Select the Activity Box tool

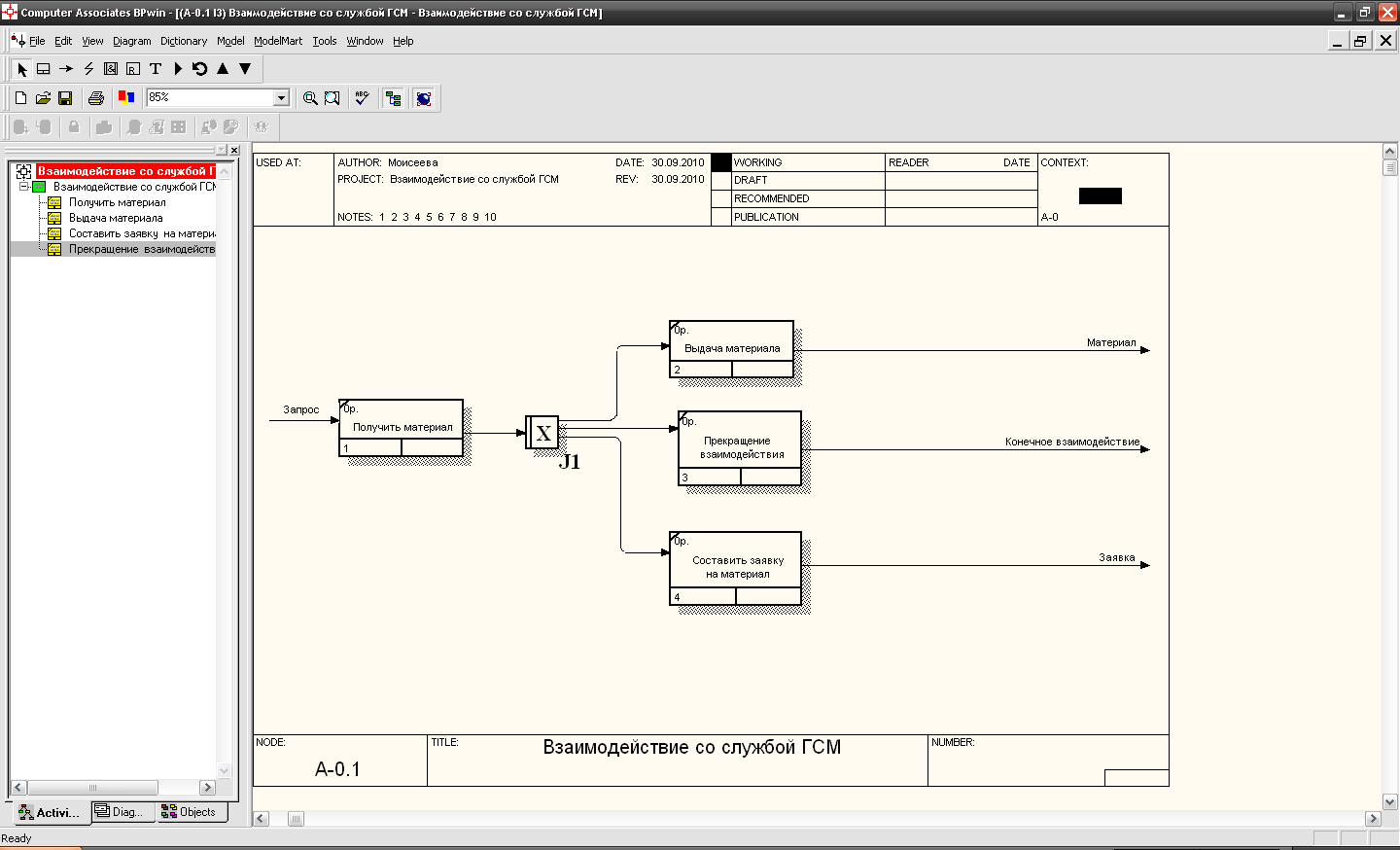[44, 69]
